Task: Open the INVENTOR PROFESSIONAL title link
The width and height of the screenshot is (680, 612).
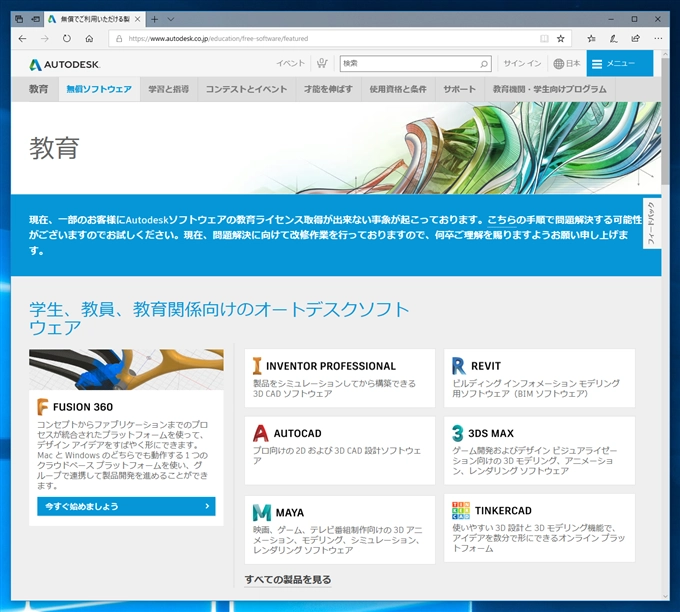Action: 331,366
